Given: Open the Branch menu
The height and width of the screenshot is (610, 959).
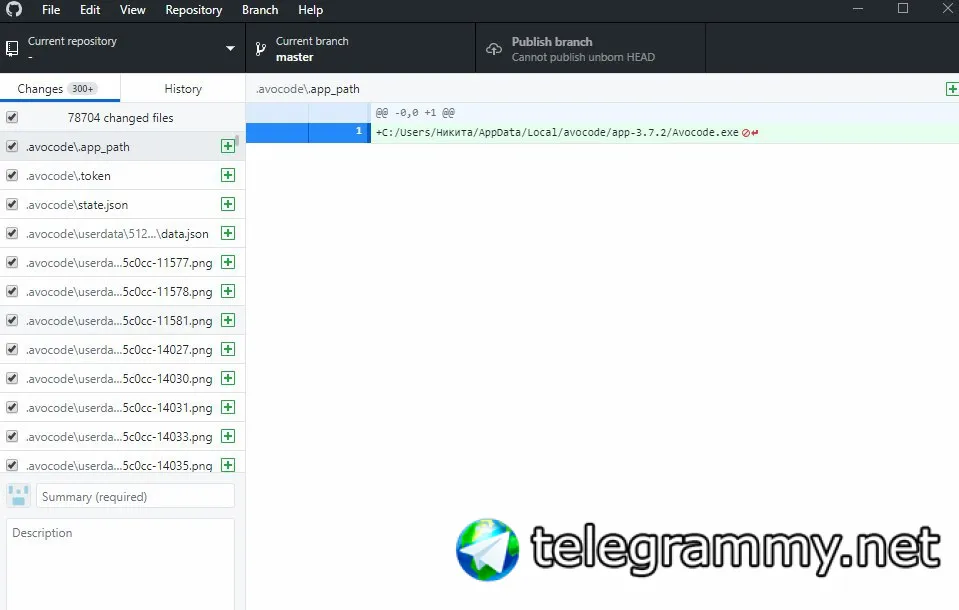Looking at the screenshot, I should (260, 10).
